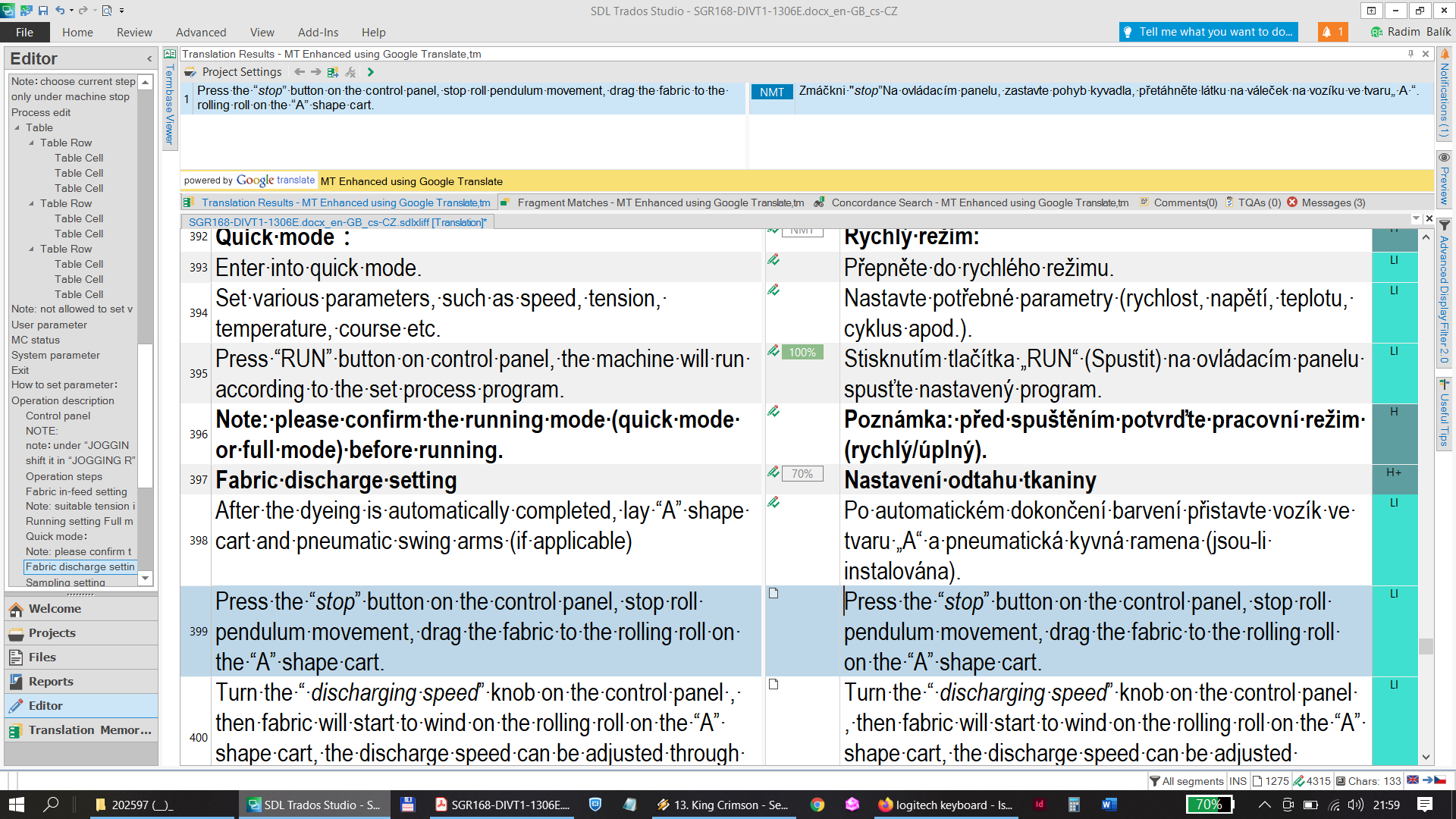Open the Projects view
The width and height of the screenshot is (1456, 819).
point(81,633)
